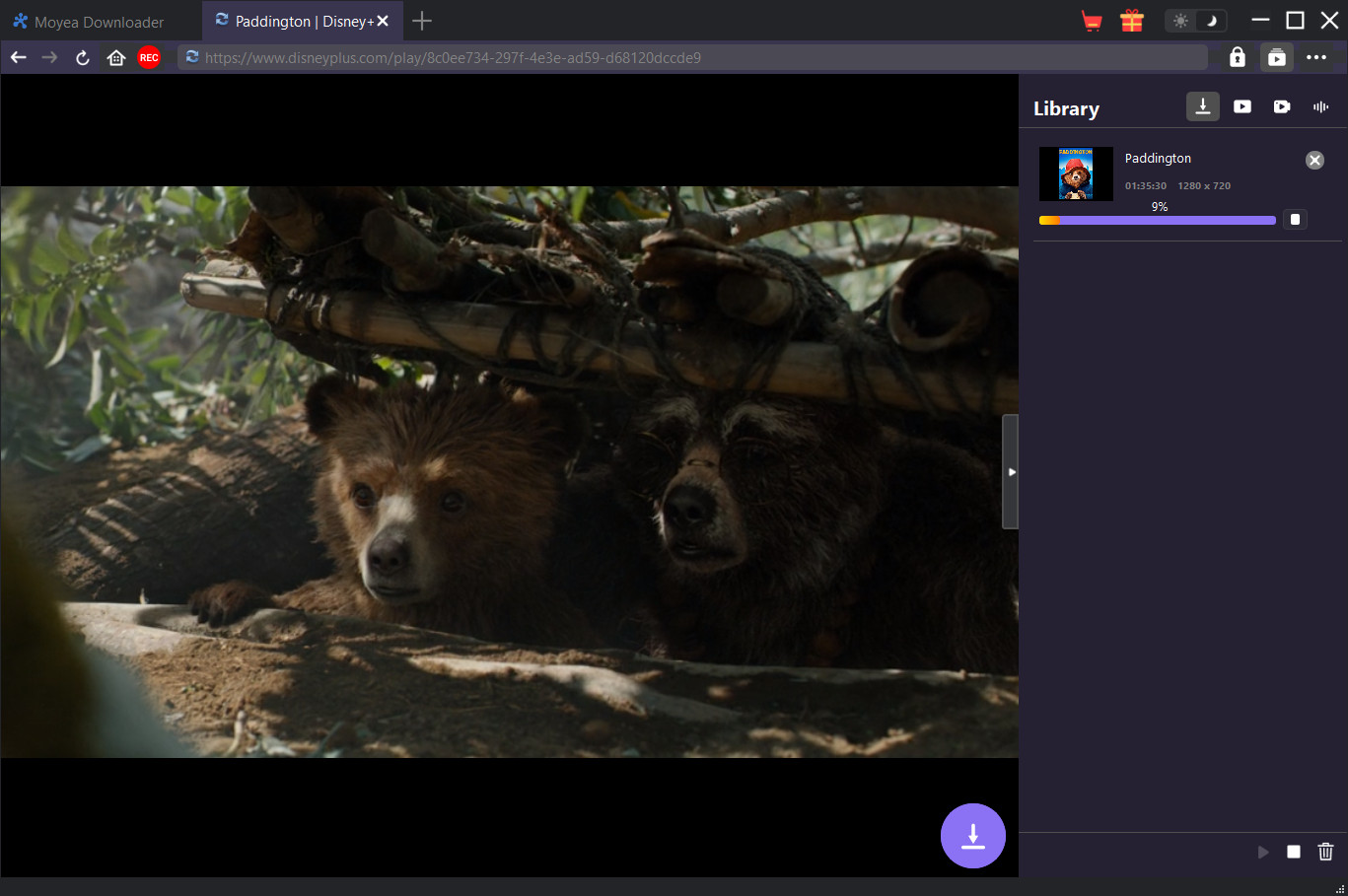This screenshot has width=1348, height=896.
Task: Show recorded videos tab in Library
Action: (x=1282, y=106)
